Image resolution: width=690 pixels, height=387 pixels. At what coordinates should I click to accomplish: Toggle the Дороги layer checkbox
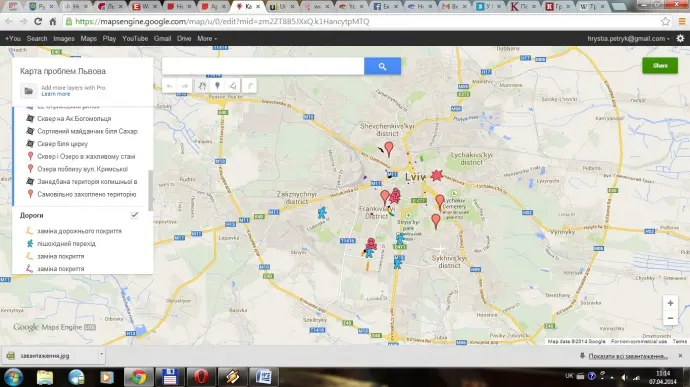[134, 215]
